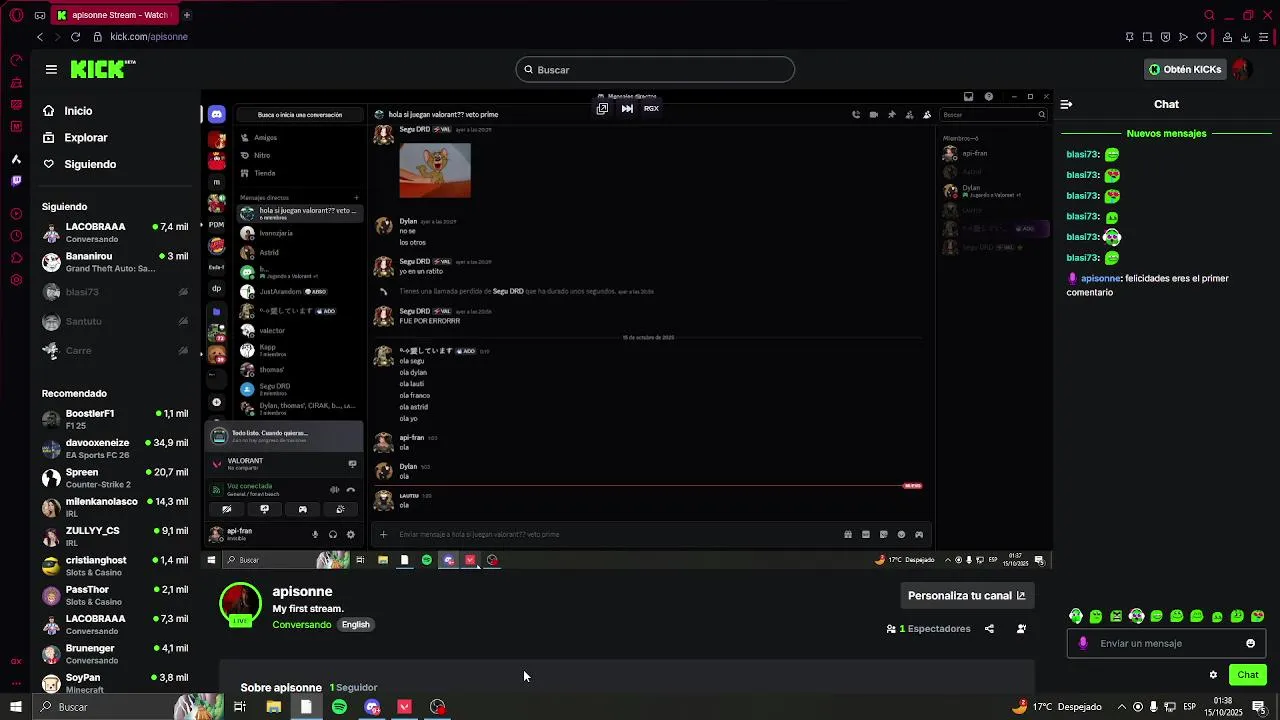The image size is (1280, 720).
Task: Click the English language tag
Action: 355,625
